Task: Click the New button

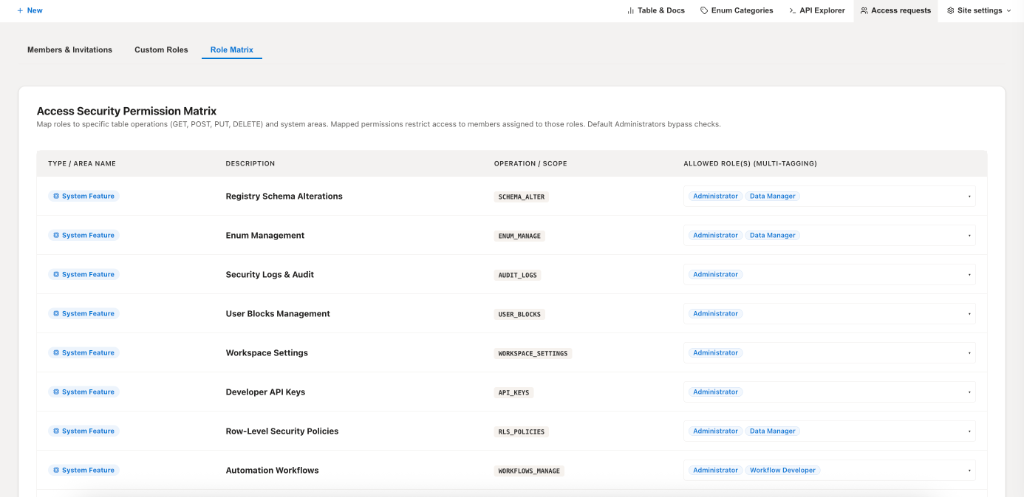Action: (30, 10)
